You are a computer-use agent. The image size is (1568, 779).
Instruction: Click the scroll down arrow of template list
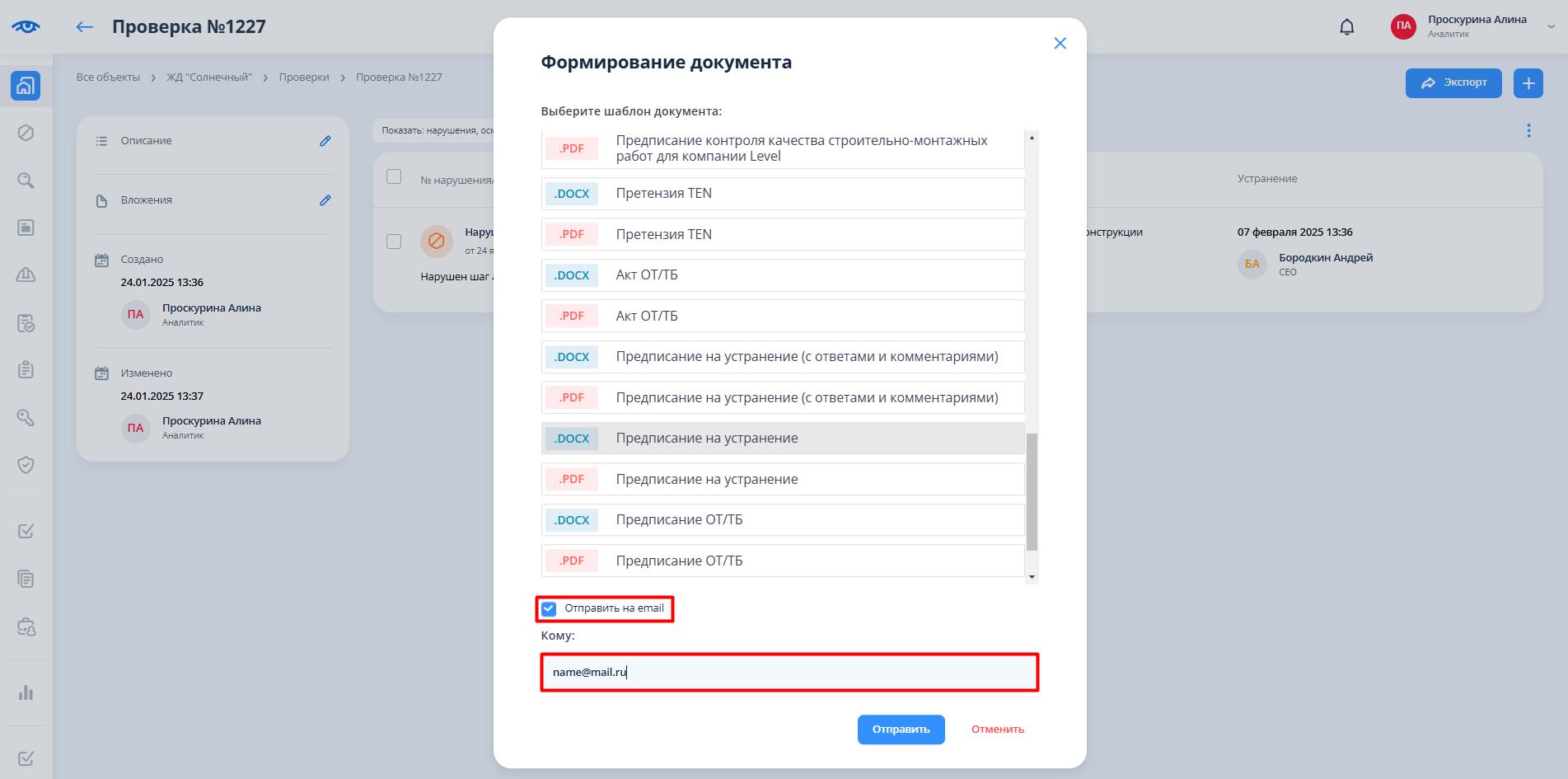click(x=1032, y=577)
